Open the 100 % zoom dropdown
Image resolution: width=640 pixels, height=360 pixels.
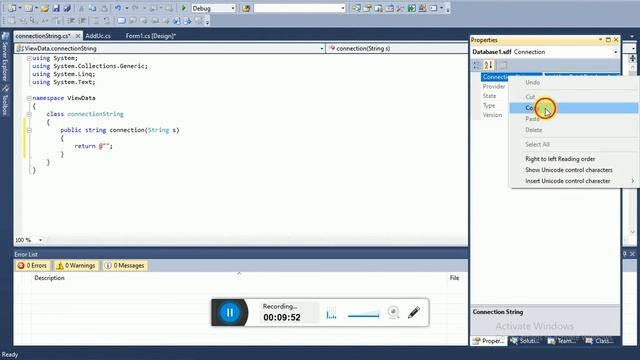tap(40, 240)
